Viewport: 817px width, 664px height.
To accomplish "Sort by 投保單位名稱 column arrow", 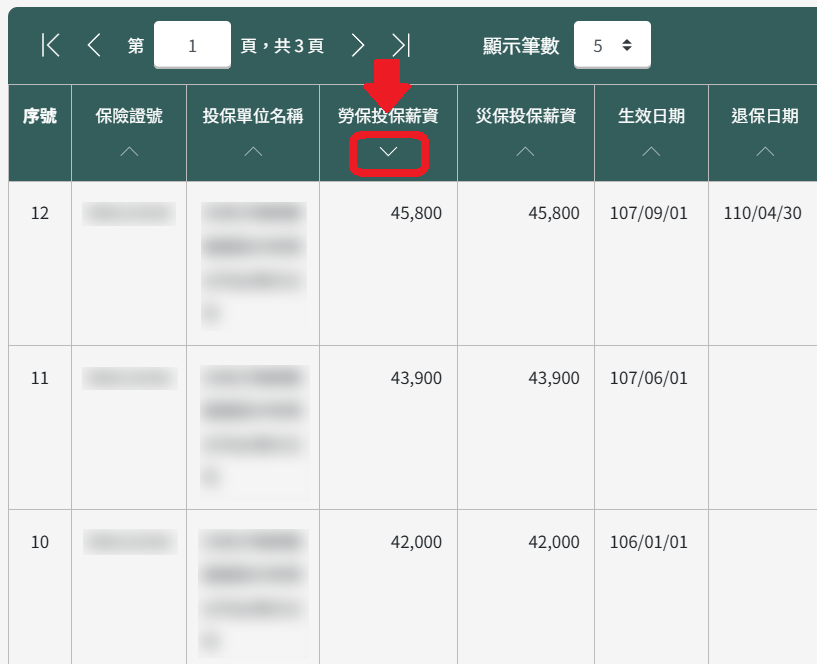I will [253, 152].
